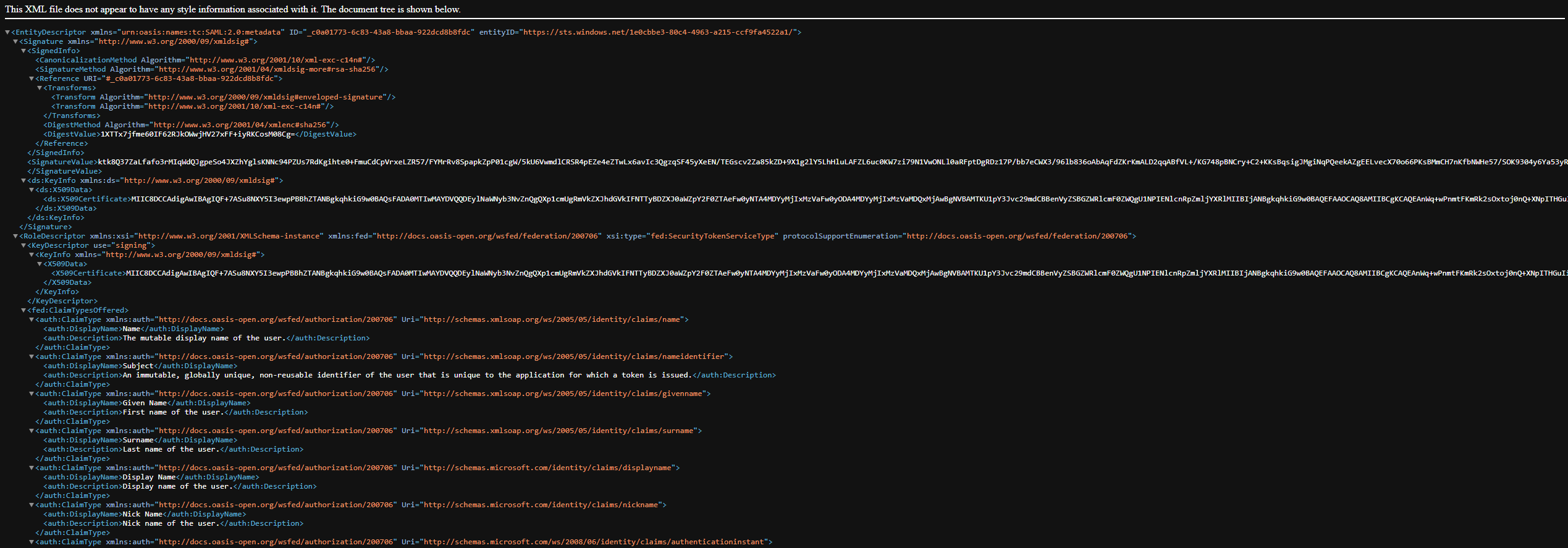Click the closing </SignedInfo> tag
The height and width of the screenshot is (548, 1568).
(56, 153)
